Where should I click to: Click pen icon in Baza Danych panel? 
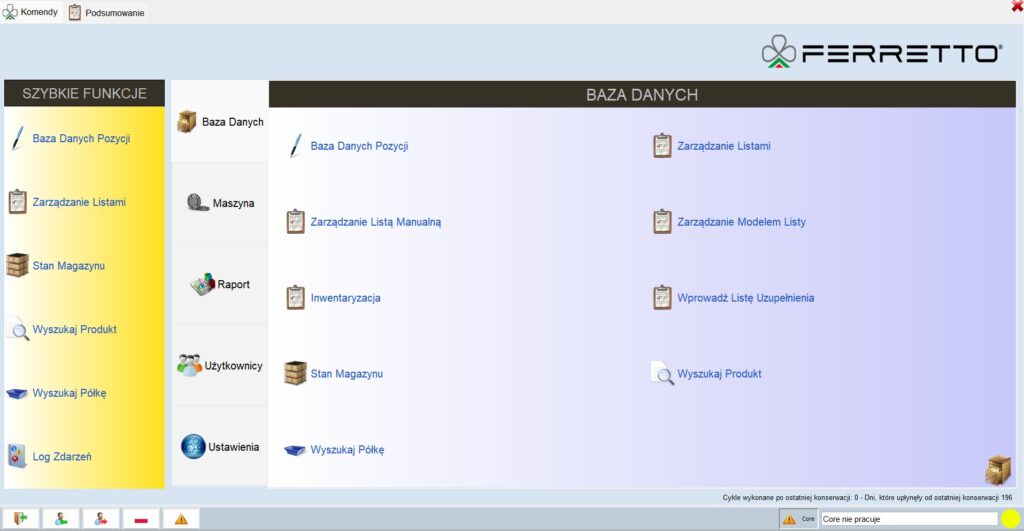296,146
